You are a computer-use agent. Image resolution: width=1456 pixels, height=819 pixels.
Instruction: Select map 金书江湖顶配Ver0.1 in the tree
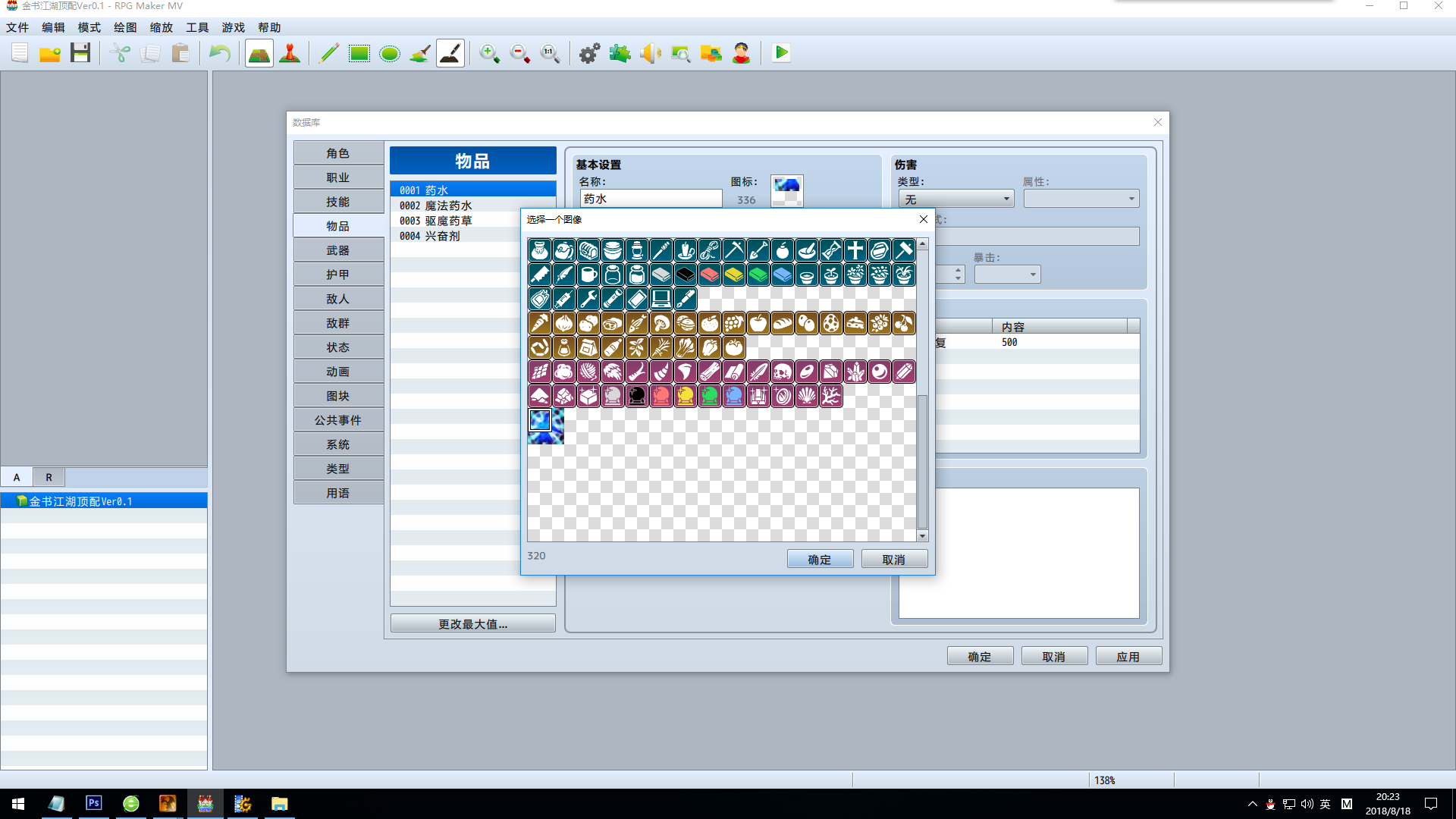(104, 501)
